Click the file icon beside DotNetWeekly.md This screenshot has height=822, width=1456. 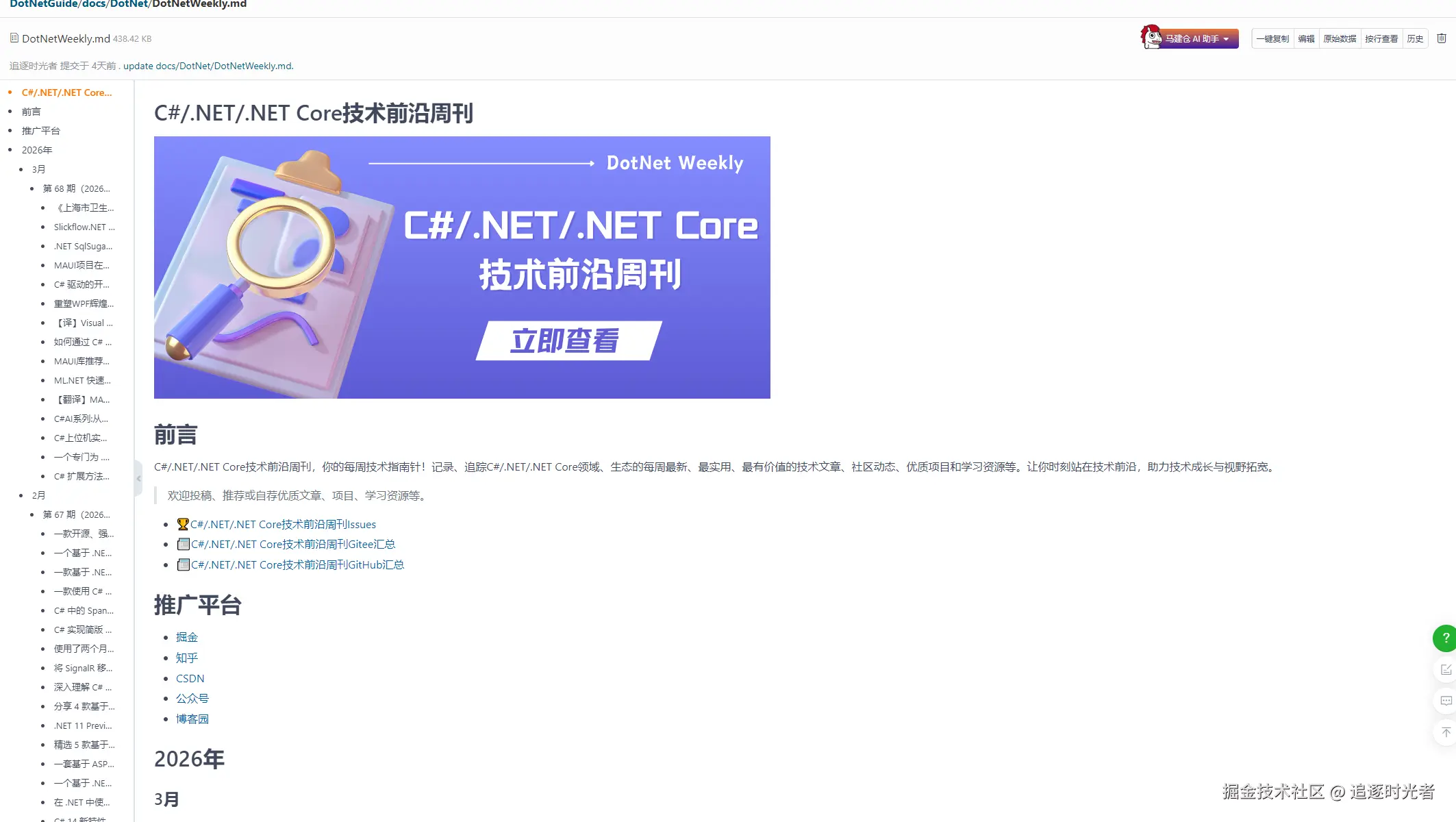pos(14,38)
